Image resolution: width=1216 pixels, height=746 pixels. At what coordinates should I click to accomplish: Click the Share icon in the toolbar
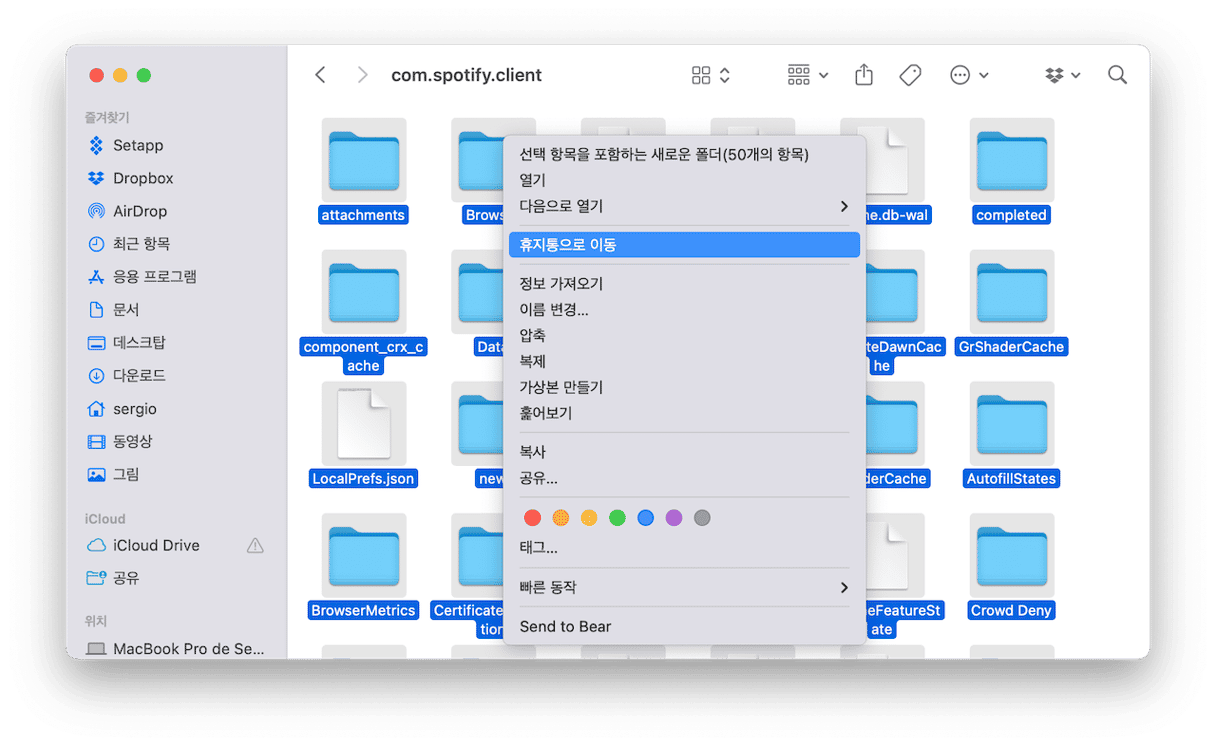click(x=864, y=75)
